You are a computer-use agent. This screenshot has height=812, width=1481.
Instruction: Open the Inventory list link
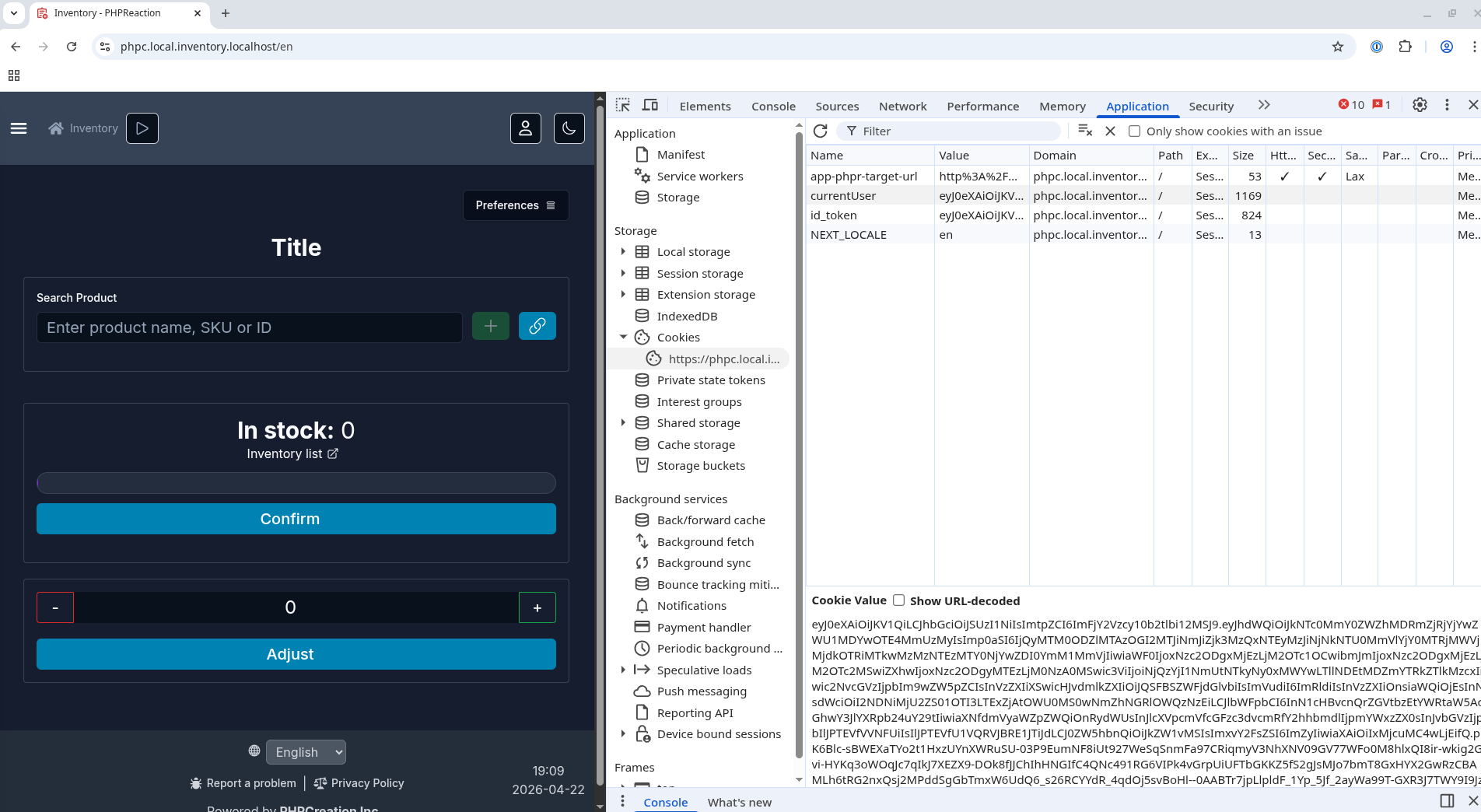click(x=292, y=453)
